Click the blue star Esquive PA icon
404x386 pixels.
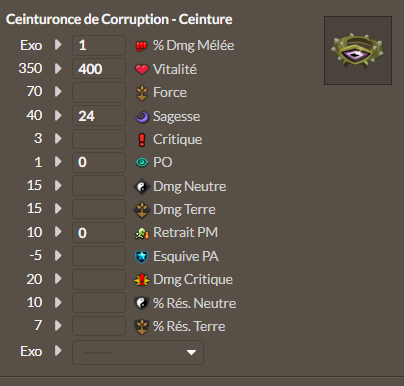point(142,257)
